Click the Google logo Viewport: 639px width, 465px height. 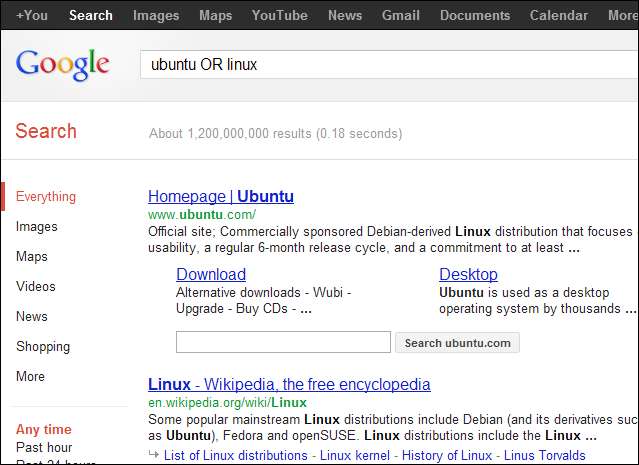coord(63,64)
